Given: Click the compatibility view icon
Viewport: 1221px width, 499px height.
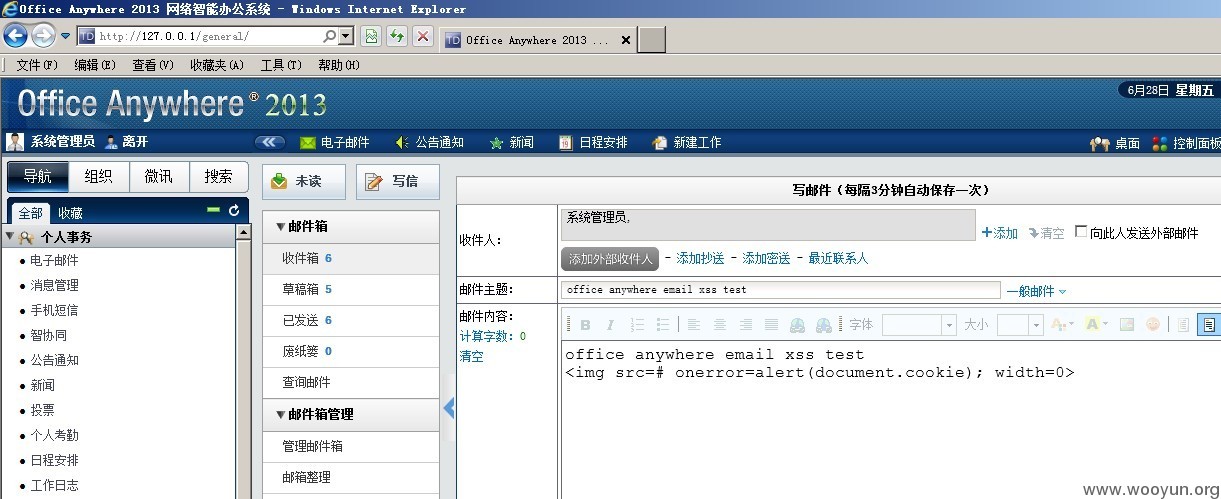Looking at the screenshot, I should 370,37.
